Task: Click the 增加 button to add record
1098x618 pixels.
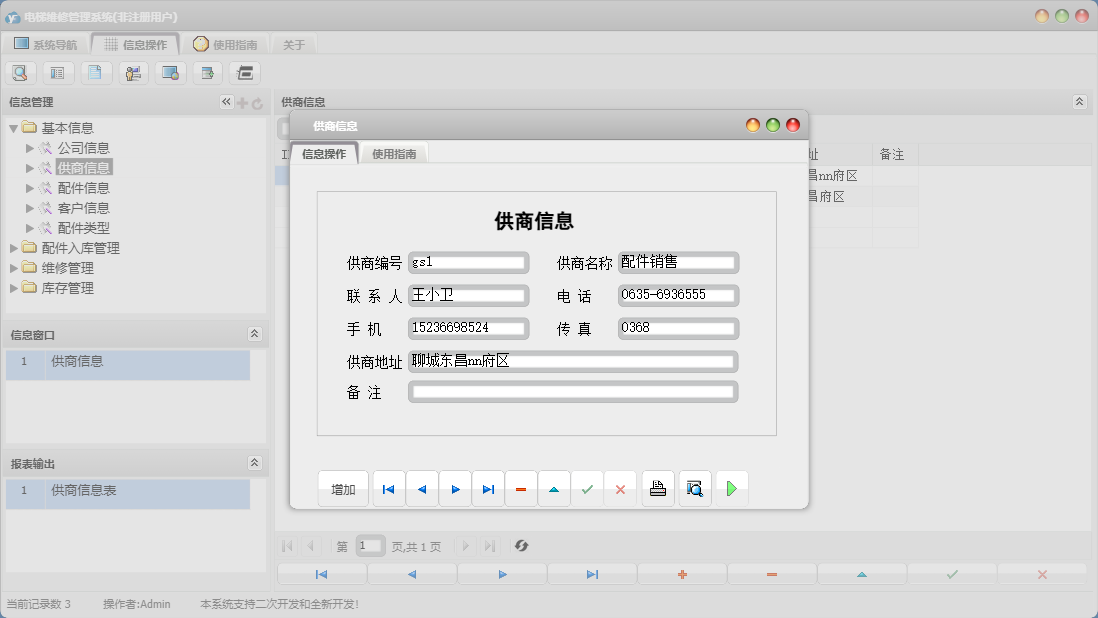Action: (342, 488)
